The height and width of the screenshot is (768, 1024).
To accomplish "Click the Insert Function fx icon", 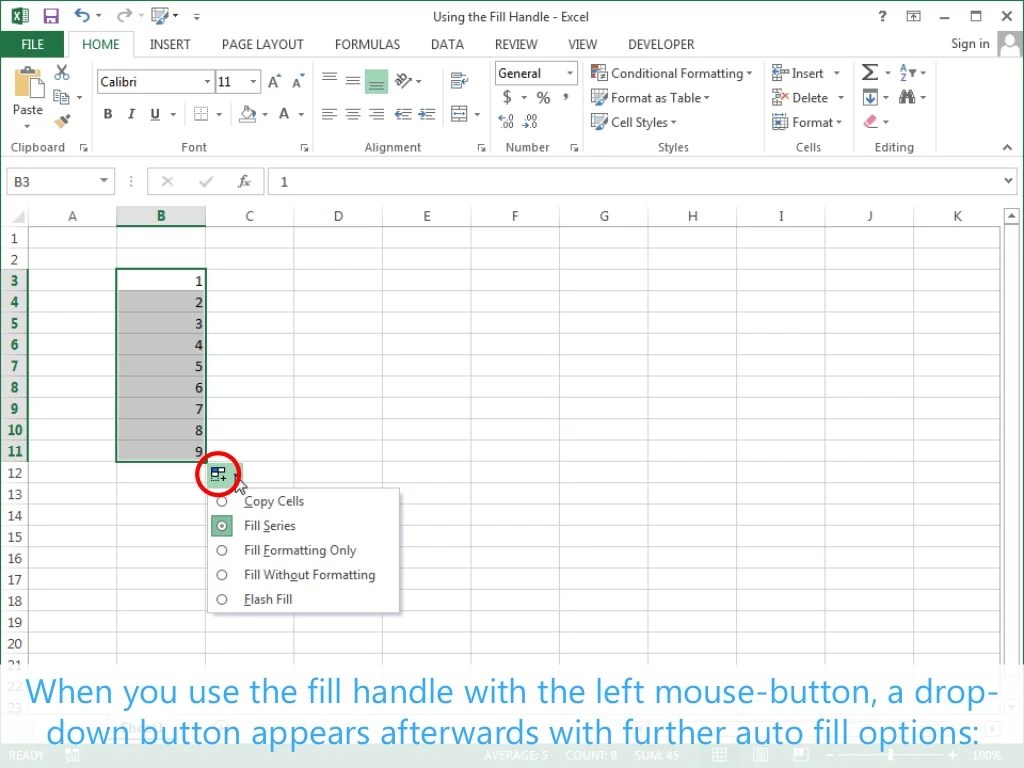I will tap(245, 181).
